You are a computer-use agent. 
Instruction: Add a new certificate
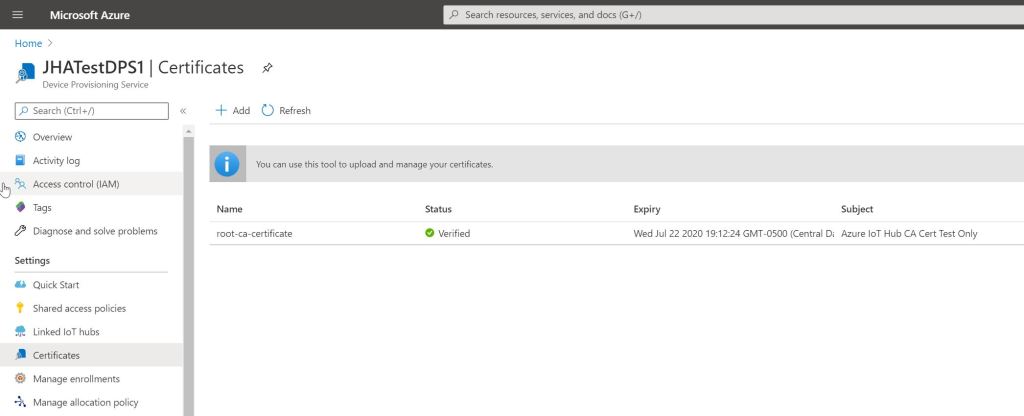tap(233, 111)
